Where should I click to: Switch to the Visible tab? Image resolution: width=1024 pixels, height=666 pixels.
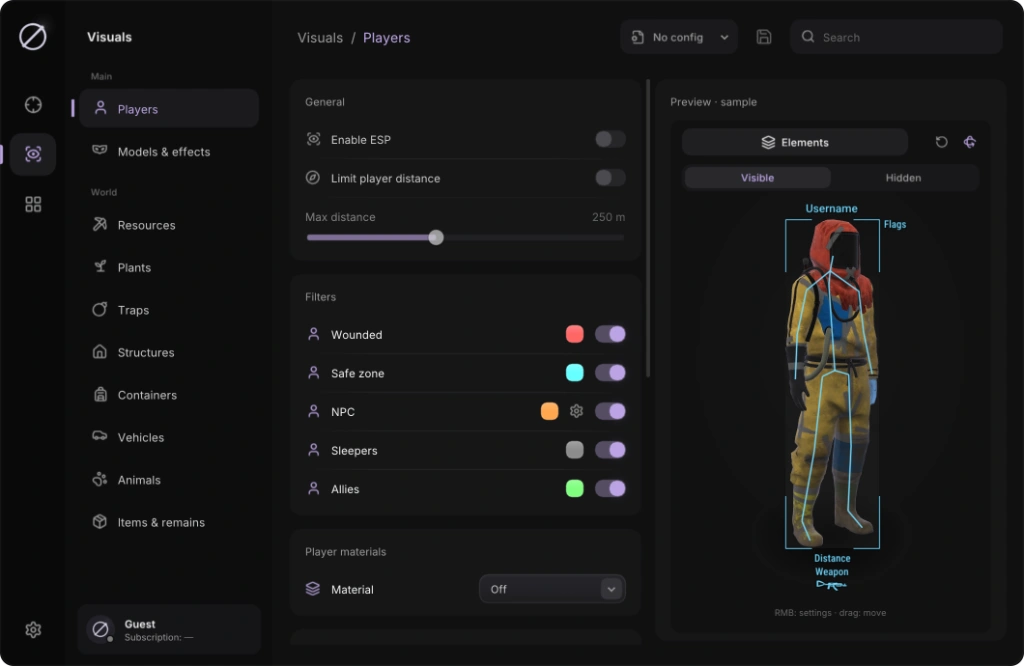pyautogui.click(x=758, y=178)
